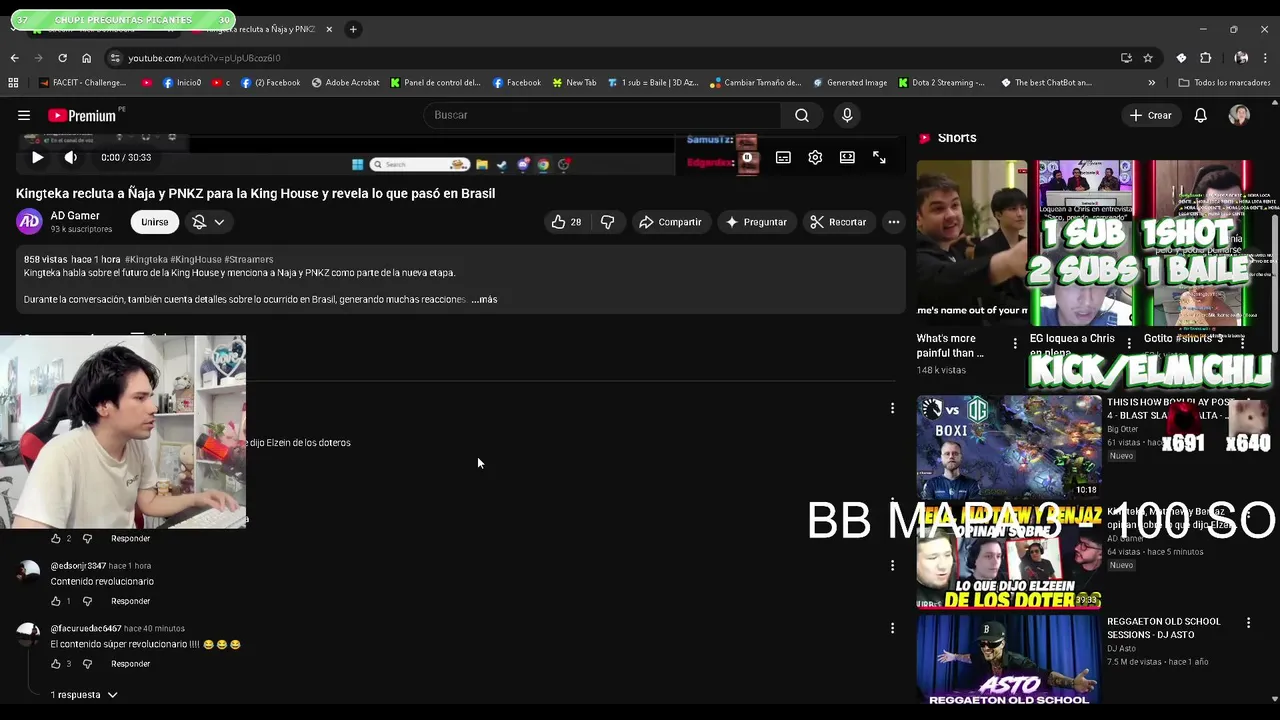The height and width of the screenshot is (720, 1280).
Task: Like the Kingteka video
Action: pos(566,222)
